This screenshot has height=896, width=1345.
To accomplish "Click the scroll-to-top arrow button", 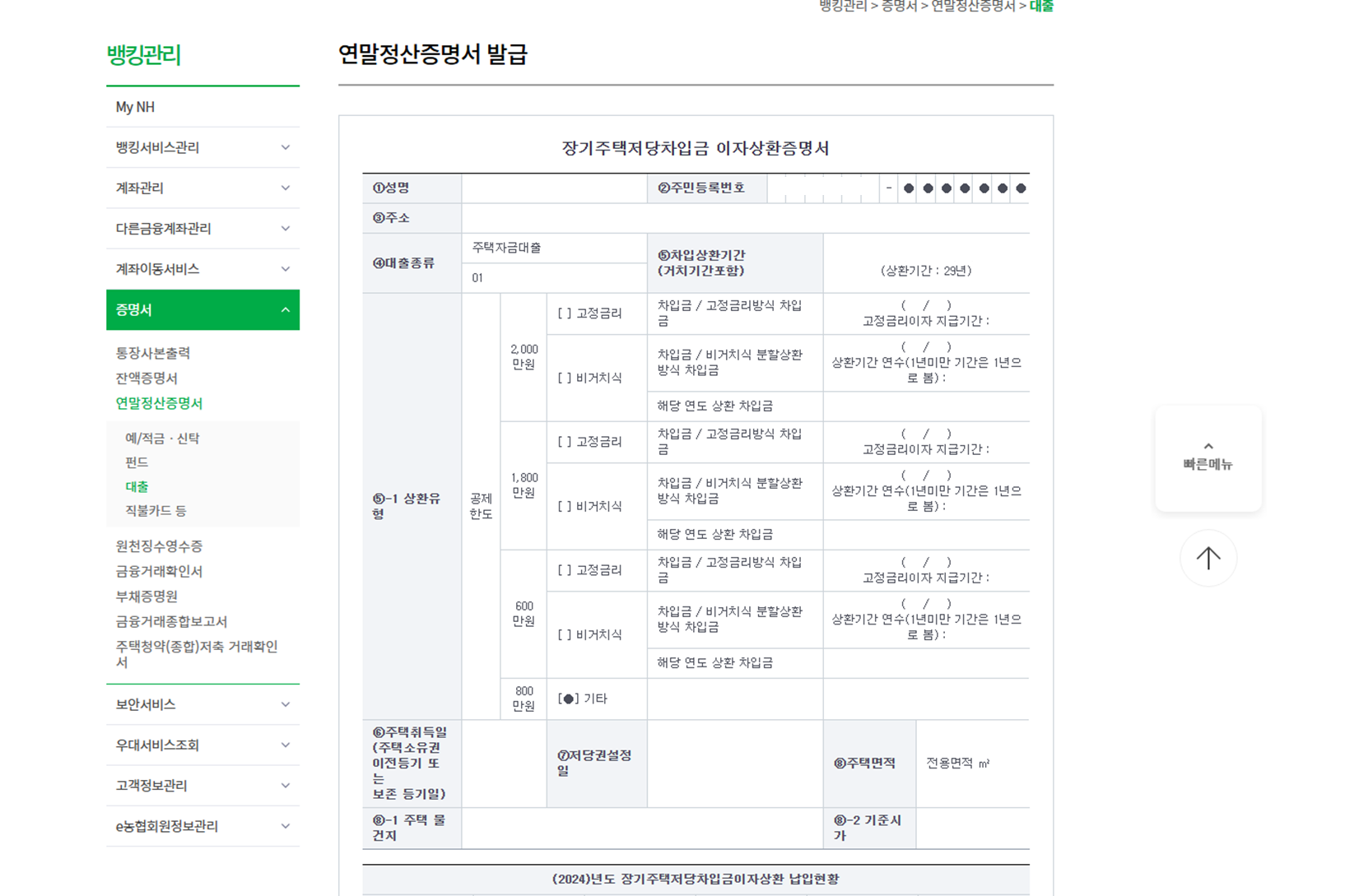I will coord(1208,558).
